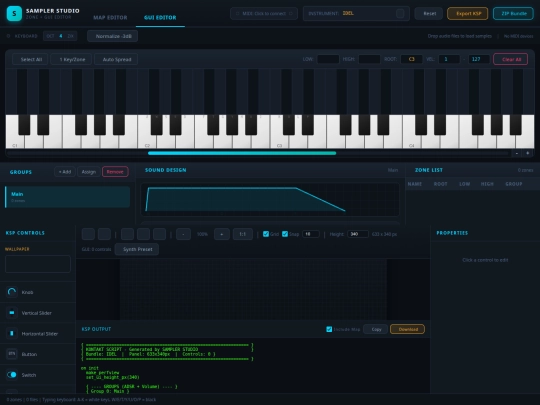This screenshot has height=405, width=540.
Task: Click the Wallpaper drop box
Action: point(38,264)
